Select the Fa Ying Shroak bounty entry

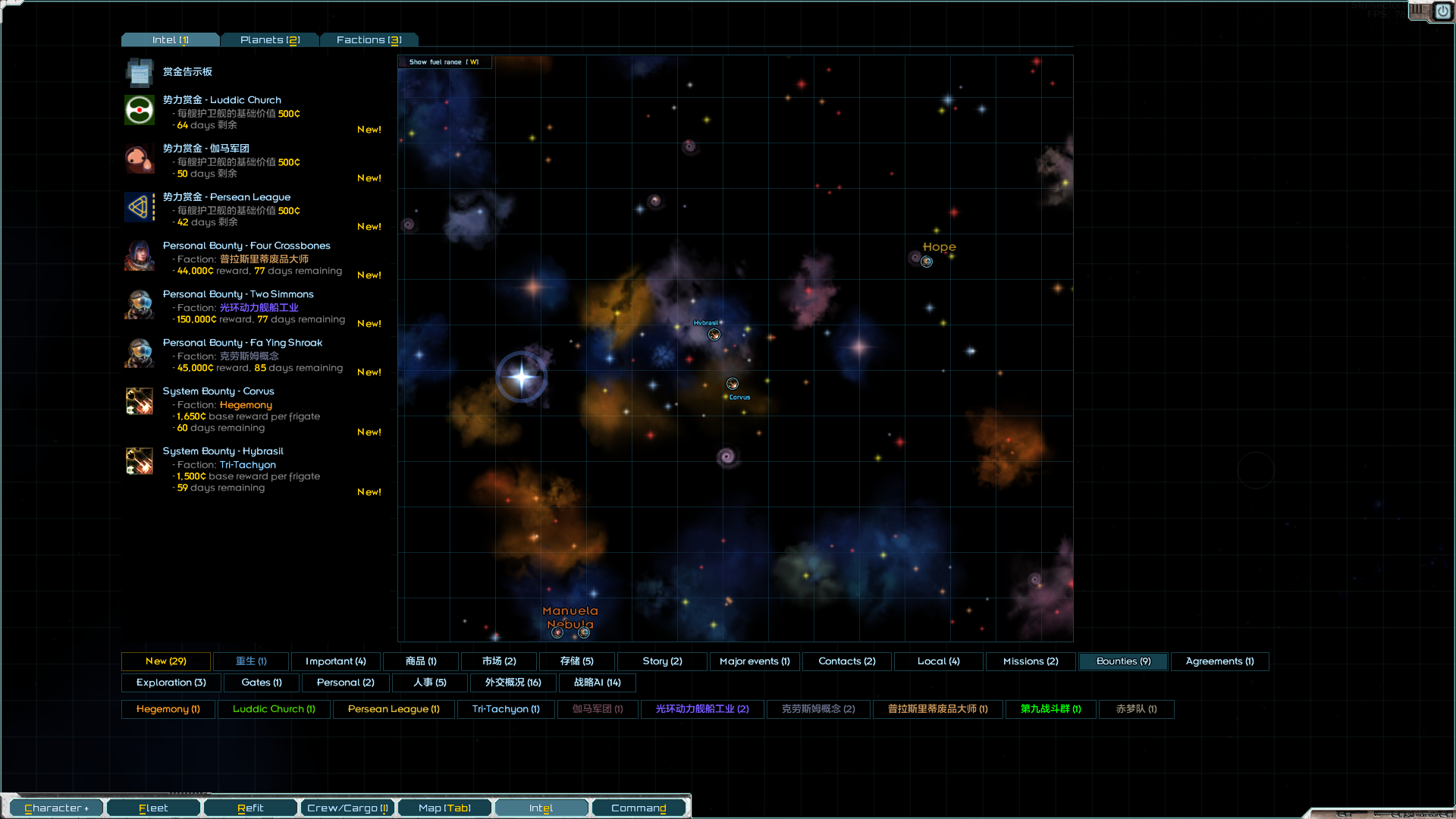[x=243, y=343]
